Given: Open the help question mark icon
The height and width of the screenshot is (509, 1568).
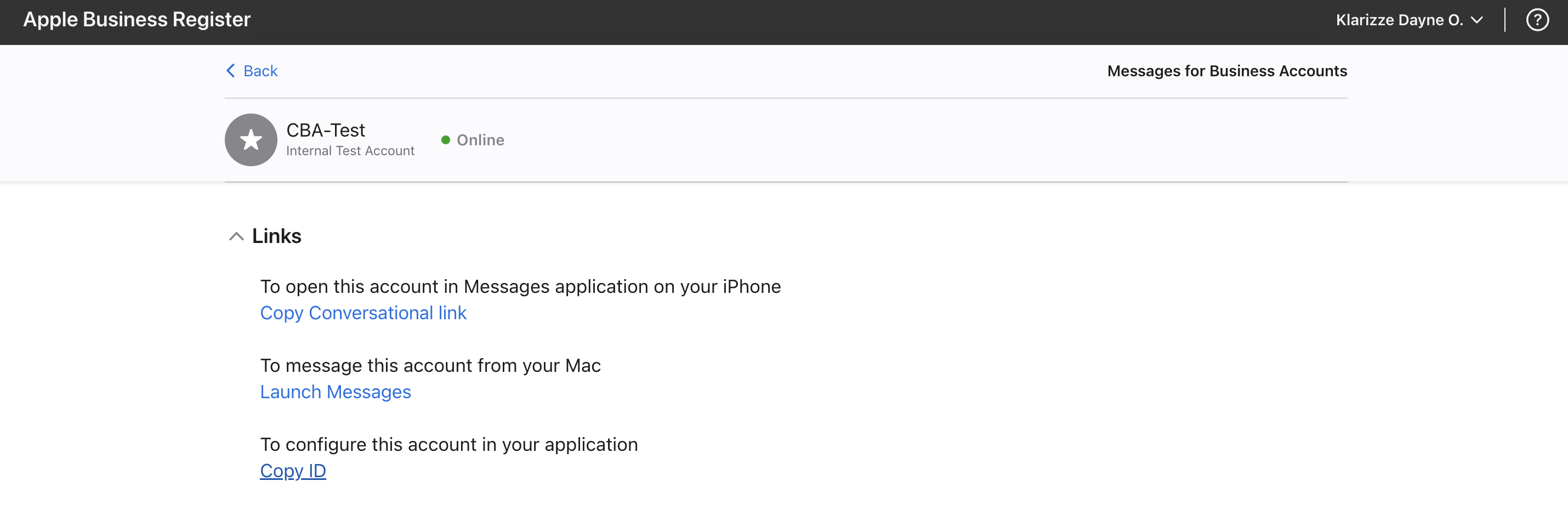Looking at the screenshot, I should click(x=1537, y=20).
